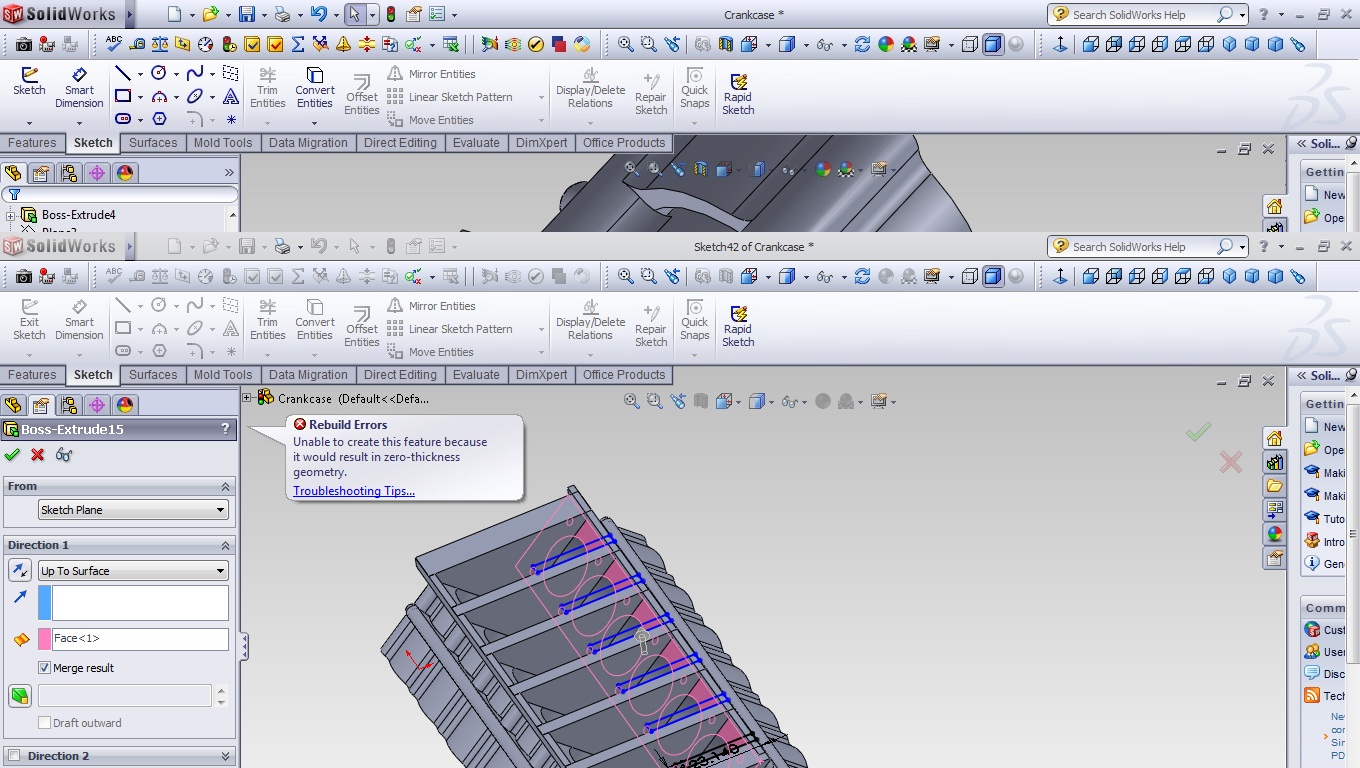Select Trim Entities in the upper window
The width and height of the screenshot is (1360, 768).
[x=267, y=88]
